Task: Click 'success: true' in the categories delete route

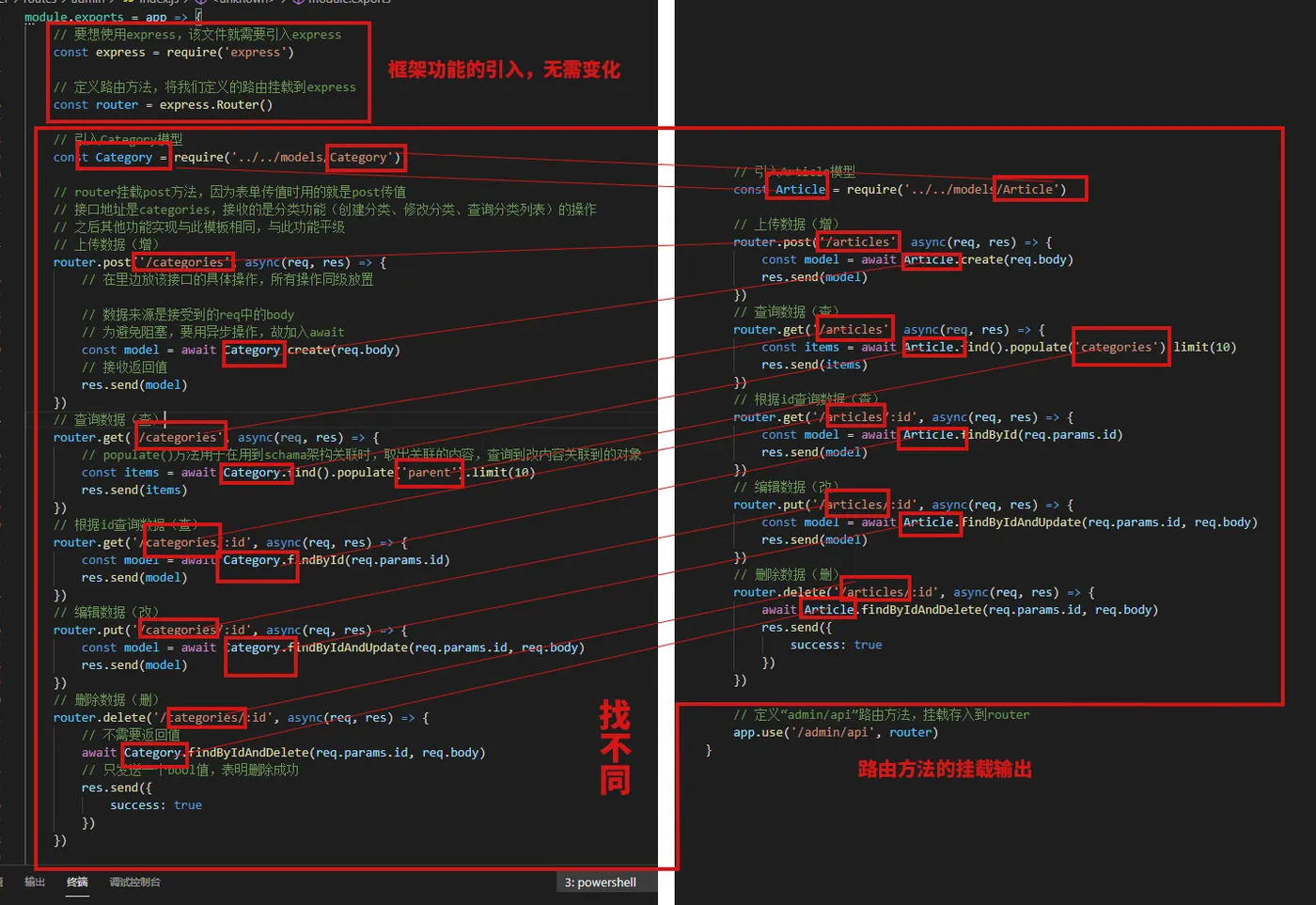Action: [156, 805]
